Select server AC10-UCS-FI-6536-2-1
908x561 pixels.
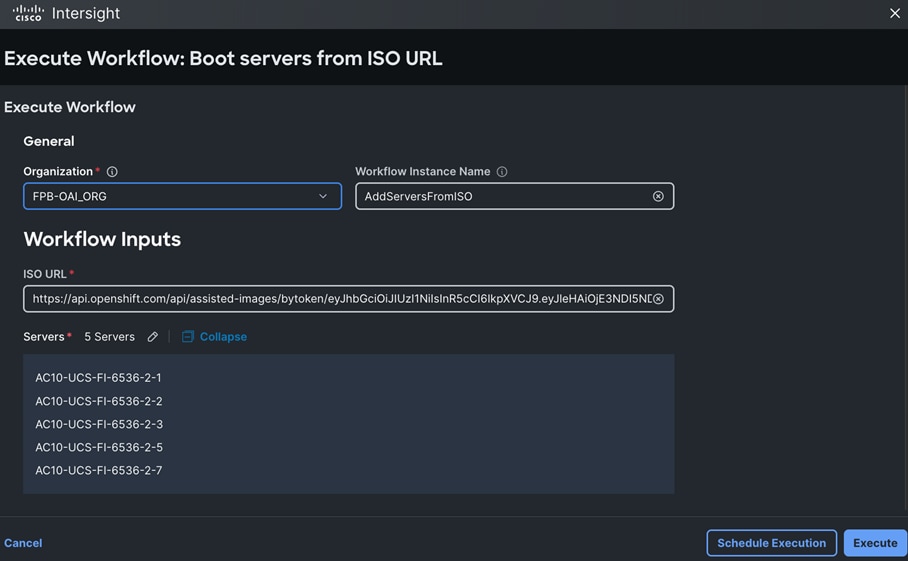[98, 378]
